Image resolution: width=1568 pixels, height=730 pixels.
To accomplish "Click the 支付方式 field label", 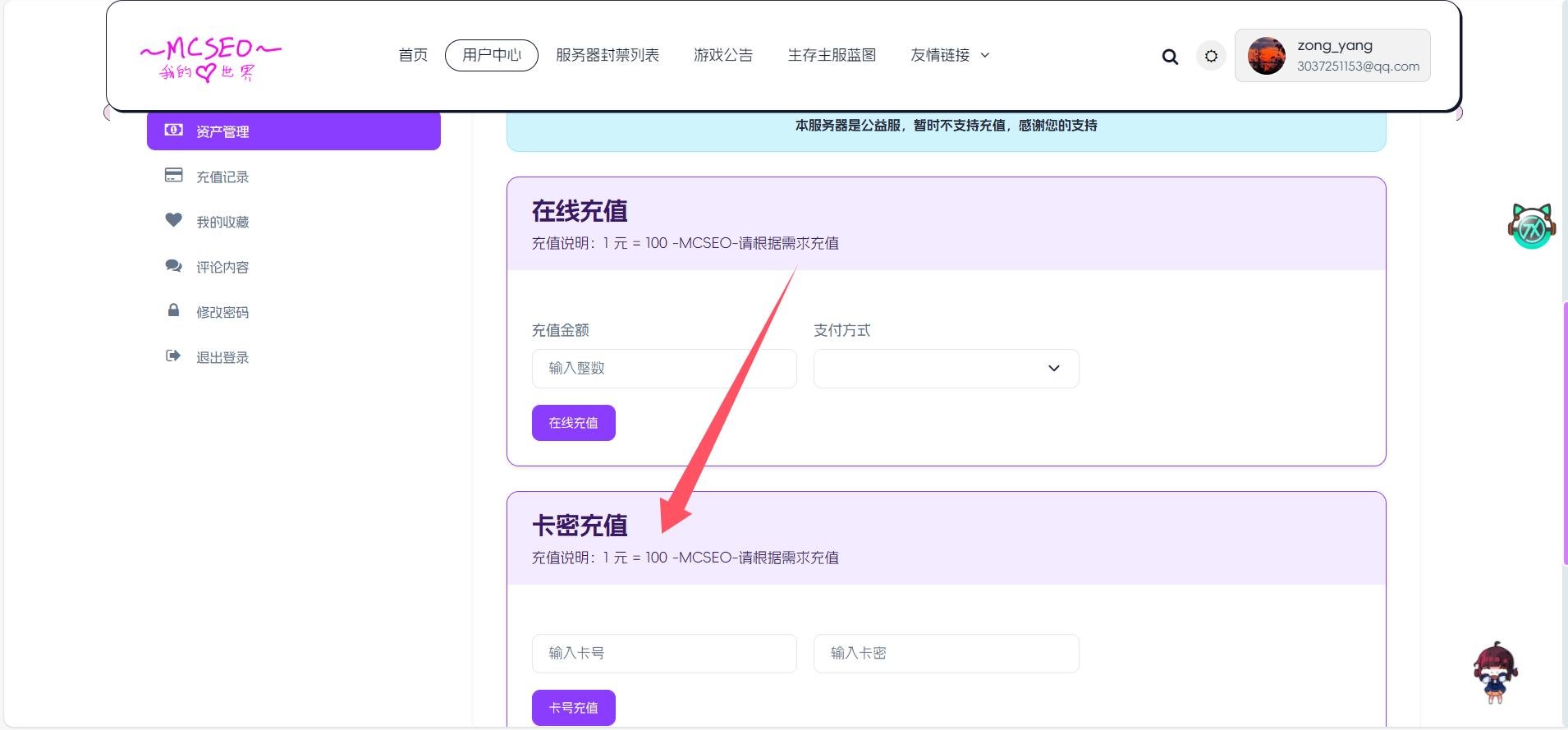I will click(842, 330).
